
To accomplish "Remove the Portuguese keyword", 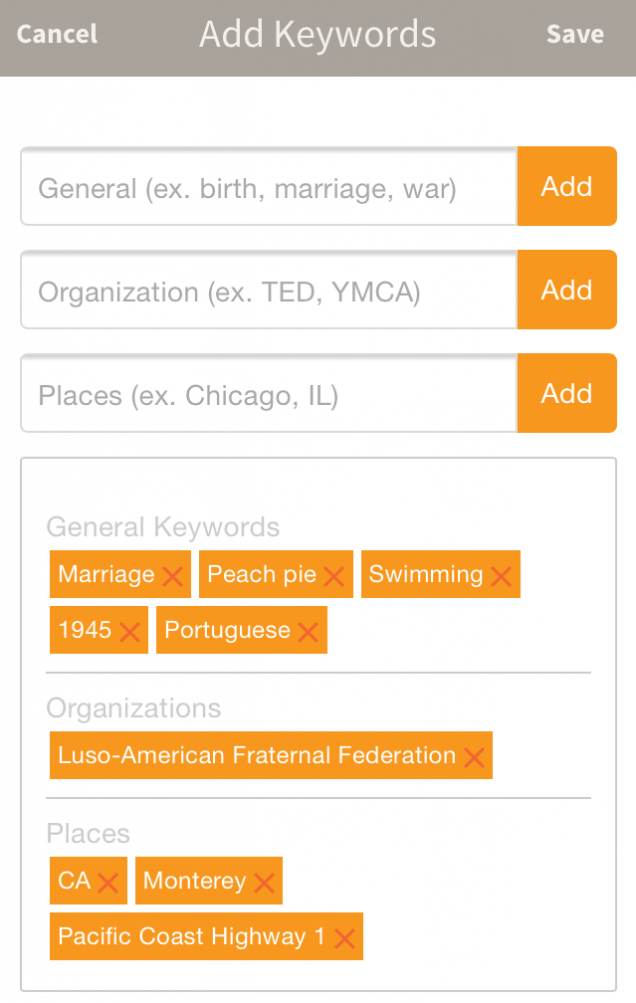I will pos(308,633).
